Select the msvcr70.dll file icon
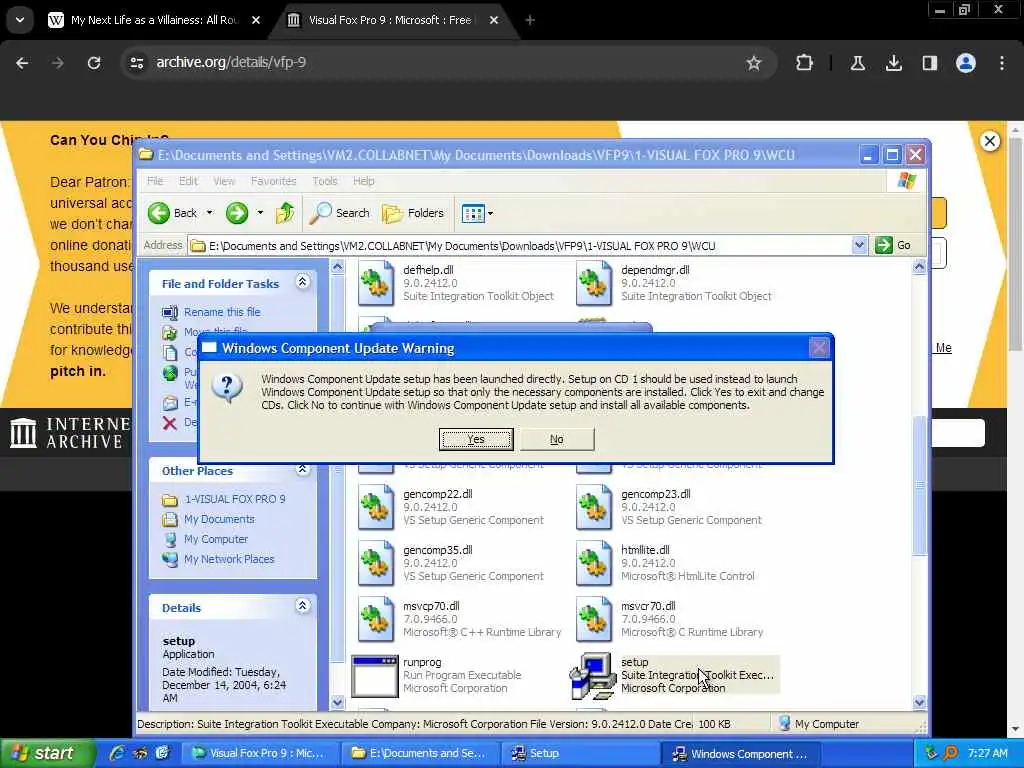Screen dimensions: 1024x768 [594, 619]
